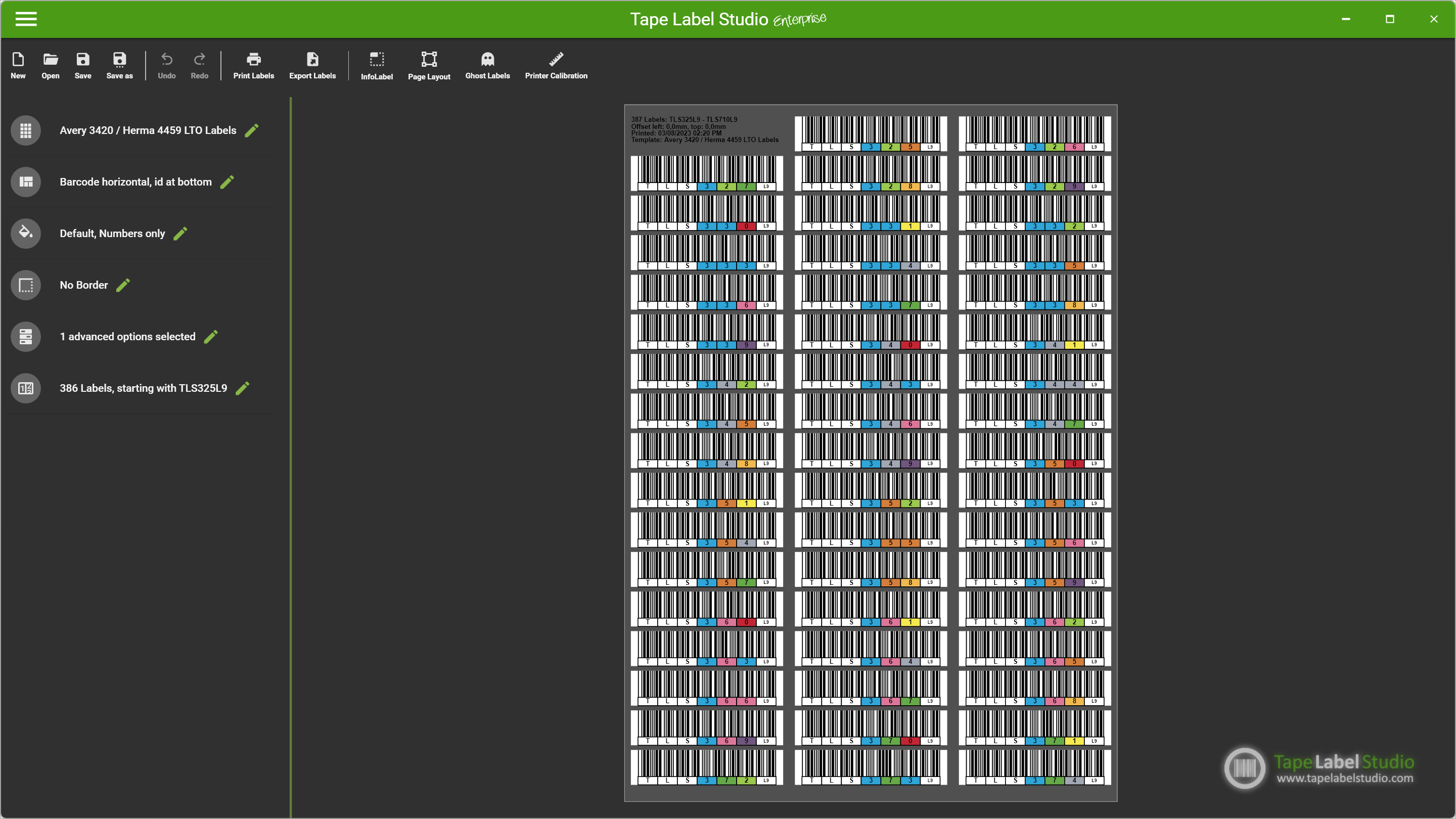Edit 386 Labels sequence with pencil
Image resolution: width=1456 pixels, height=819 pixels.
243,388
